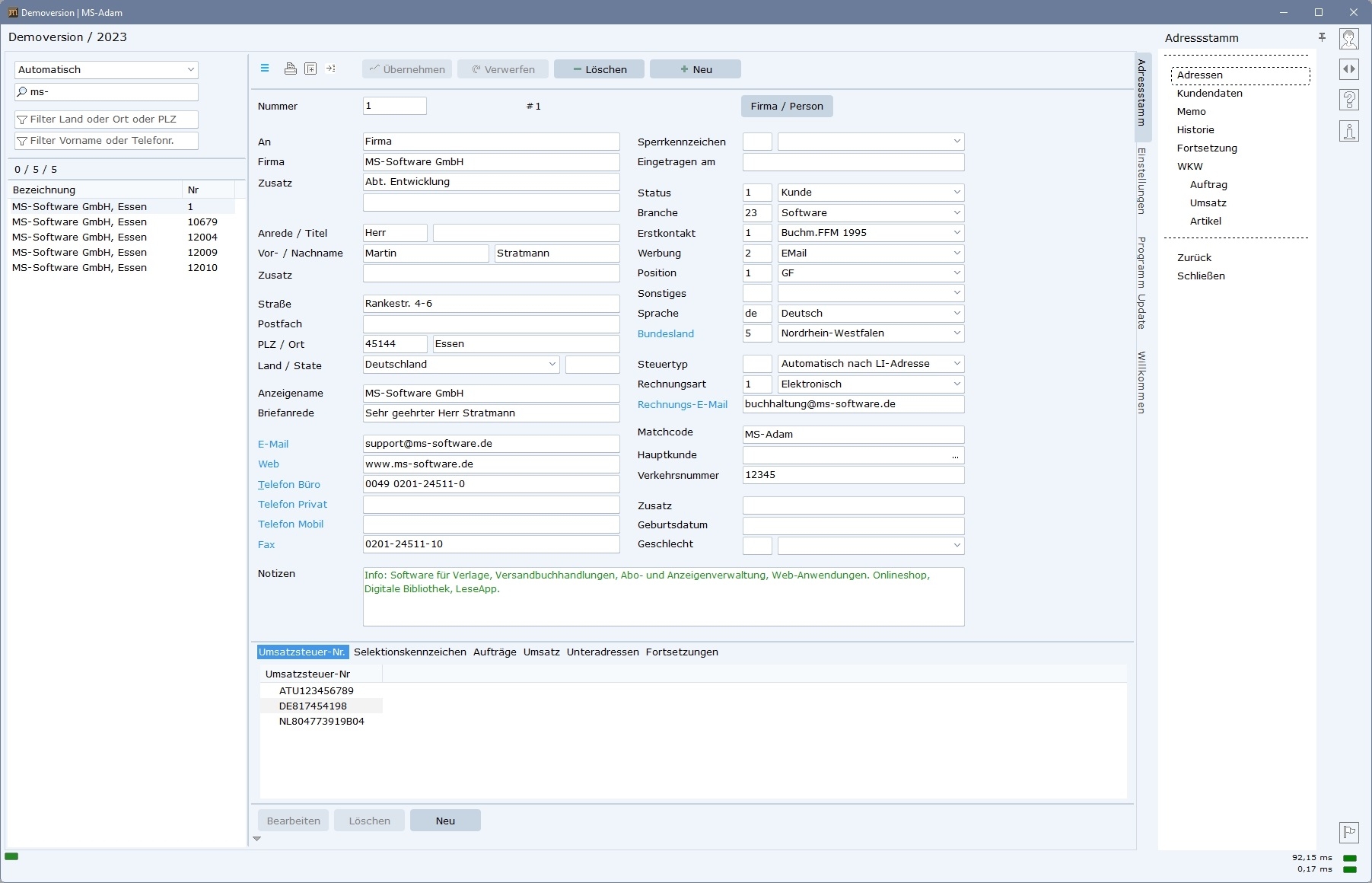
Task: Open help via question mark icon
Action: (1349, 100)
